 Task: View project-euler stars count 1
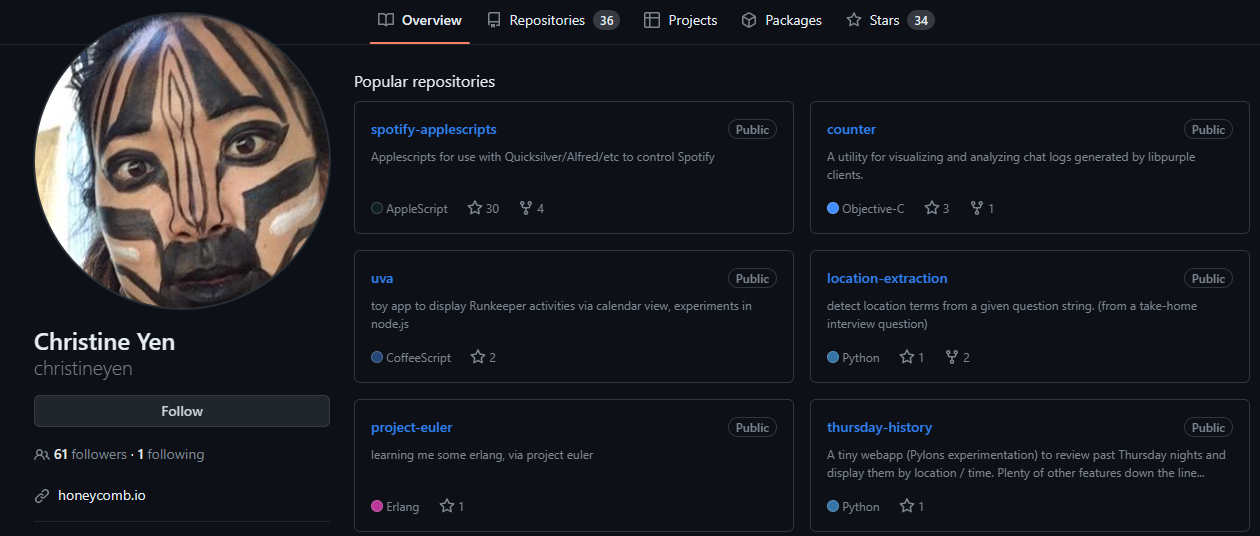(x=452, y=506)
